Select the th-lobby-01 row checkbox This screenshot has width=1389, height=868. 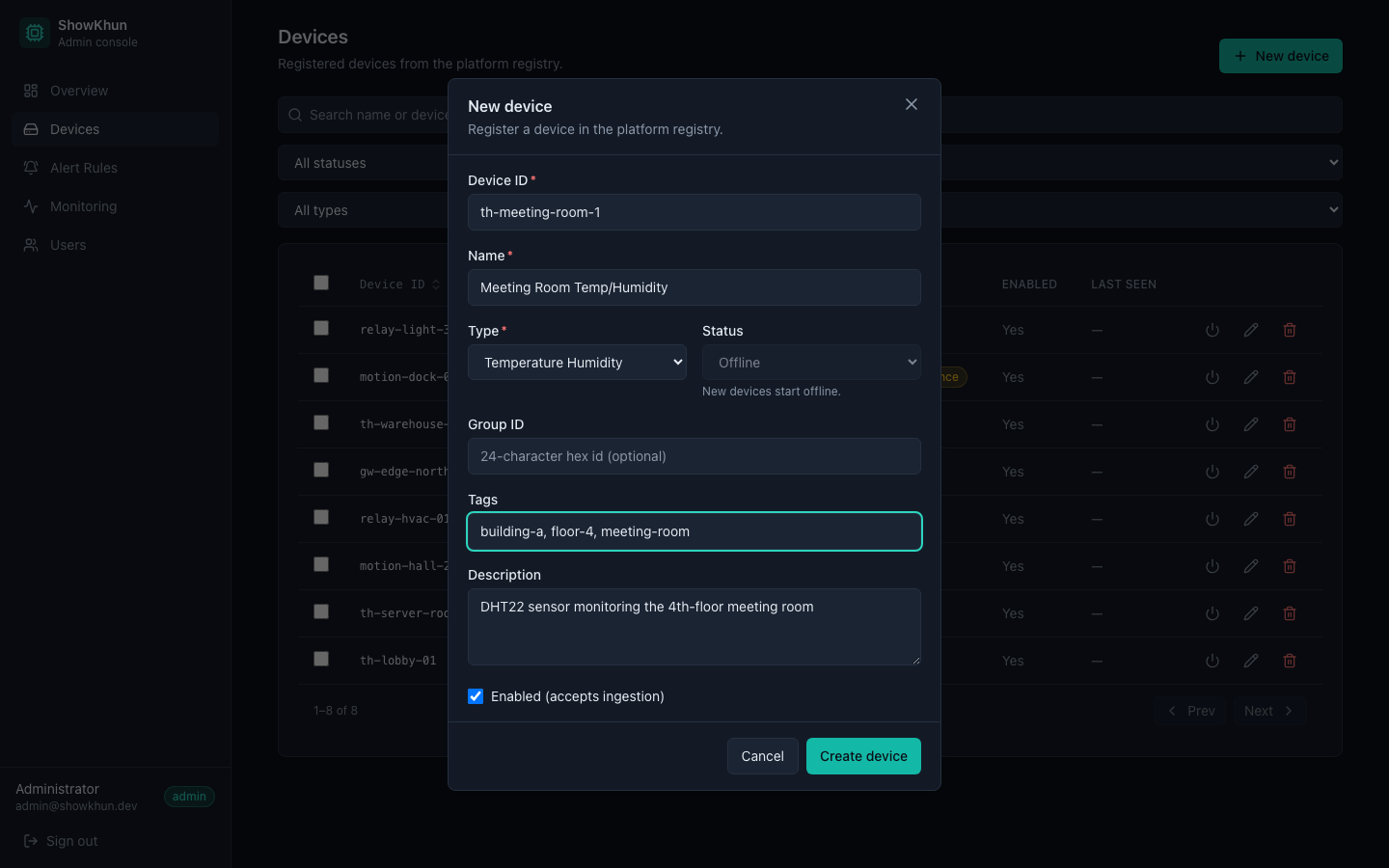coord(321,659)
